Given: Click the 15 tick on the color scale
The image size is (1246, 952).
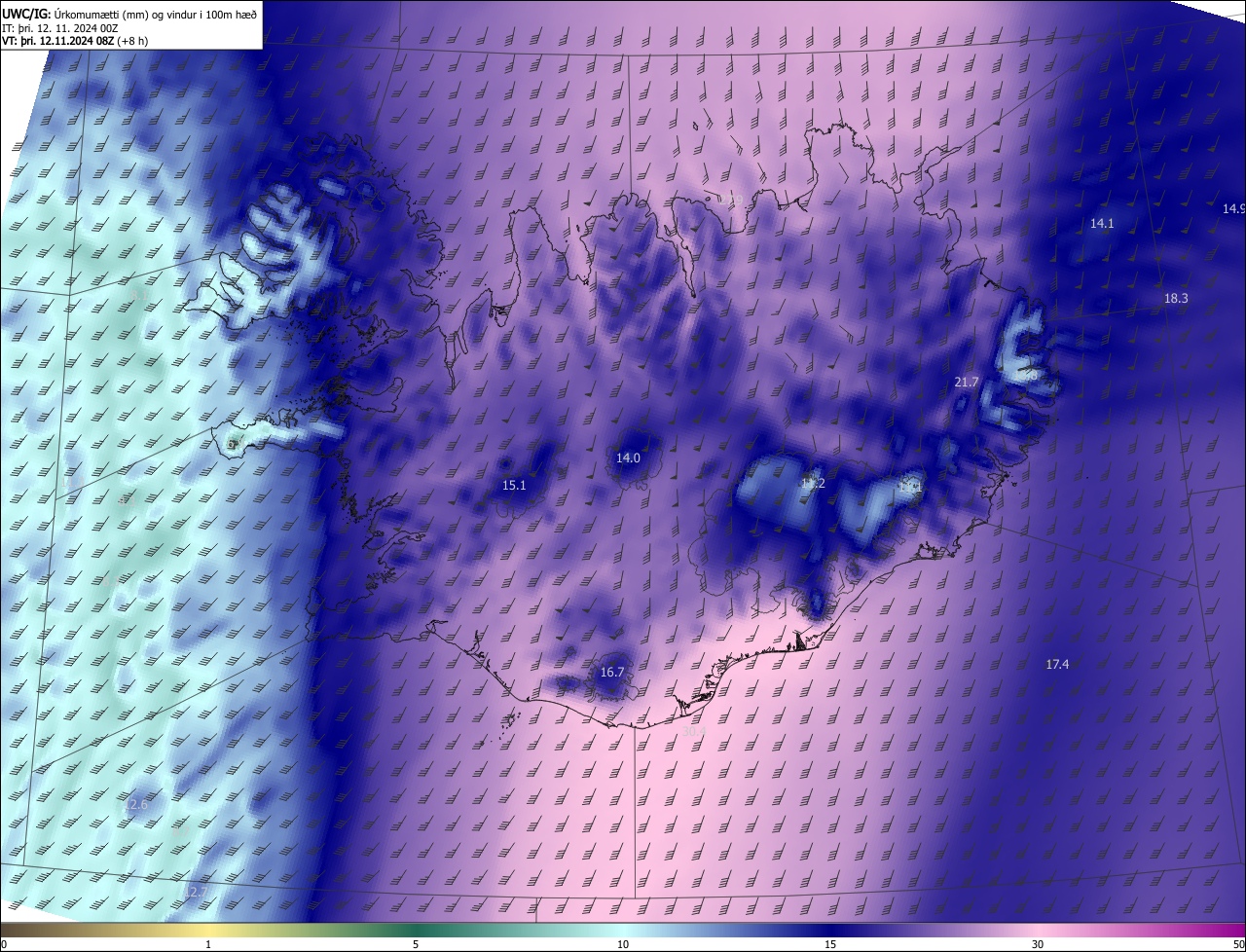Looking at the screenshot, I should (x=830, y=944).
